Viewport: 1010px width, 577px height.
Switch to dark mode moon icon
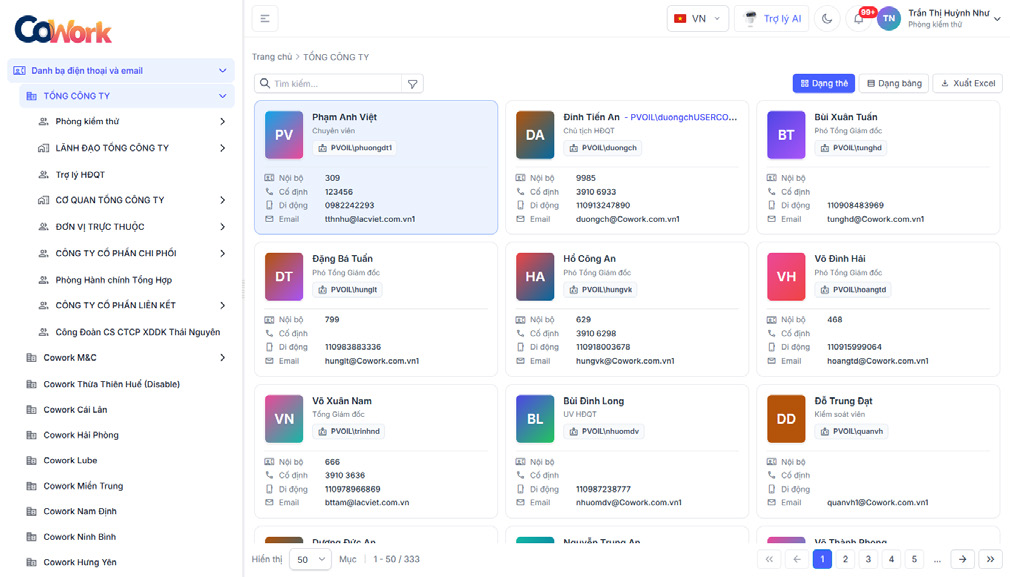[x=827, y=19]
